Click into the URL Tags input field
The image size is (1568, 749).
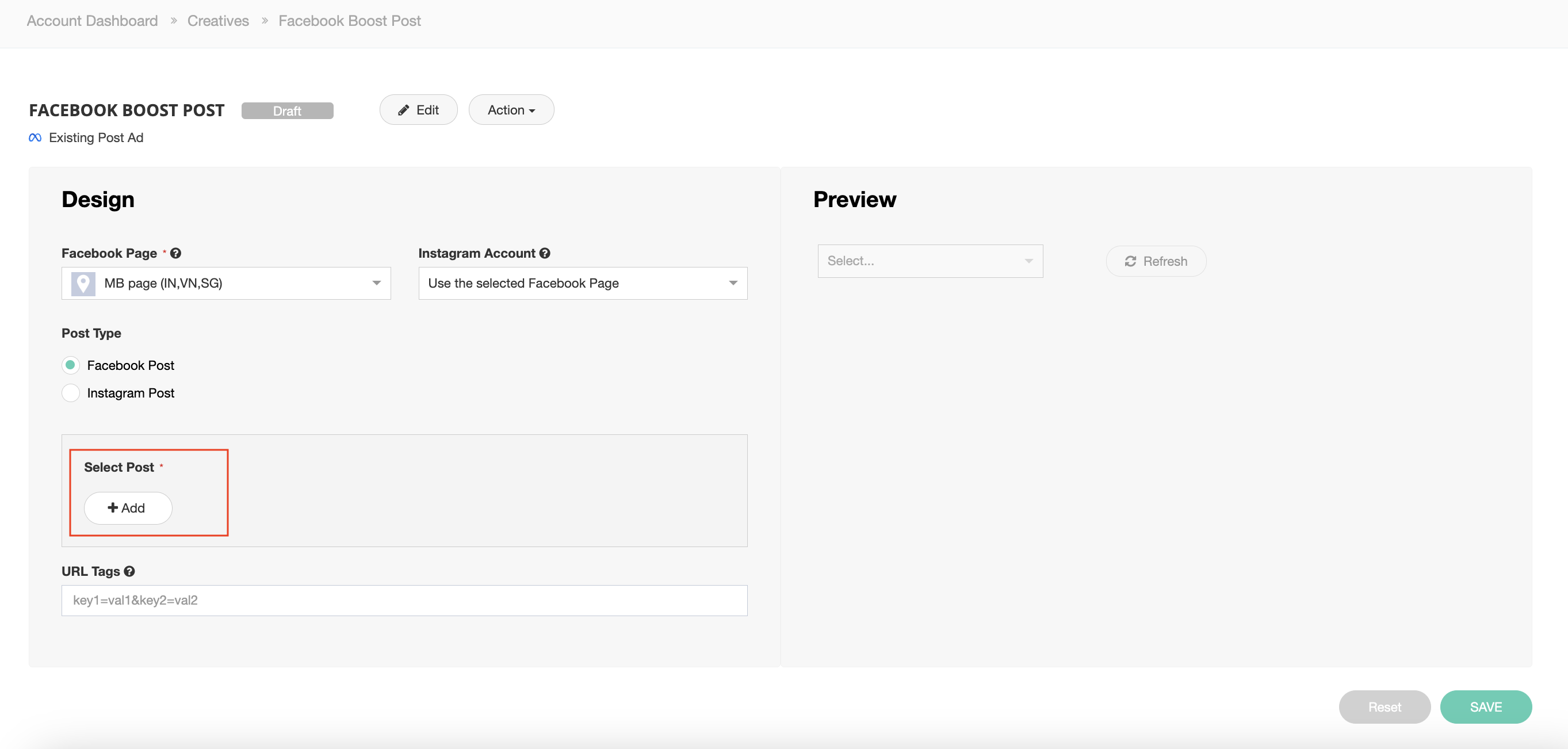[x=404, y=601]
